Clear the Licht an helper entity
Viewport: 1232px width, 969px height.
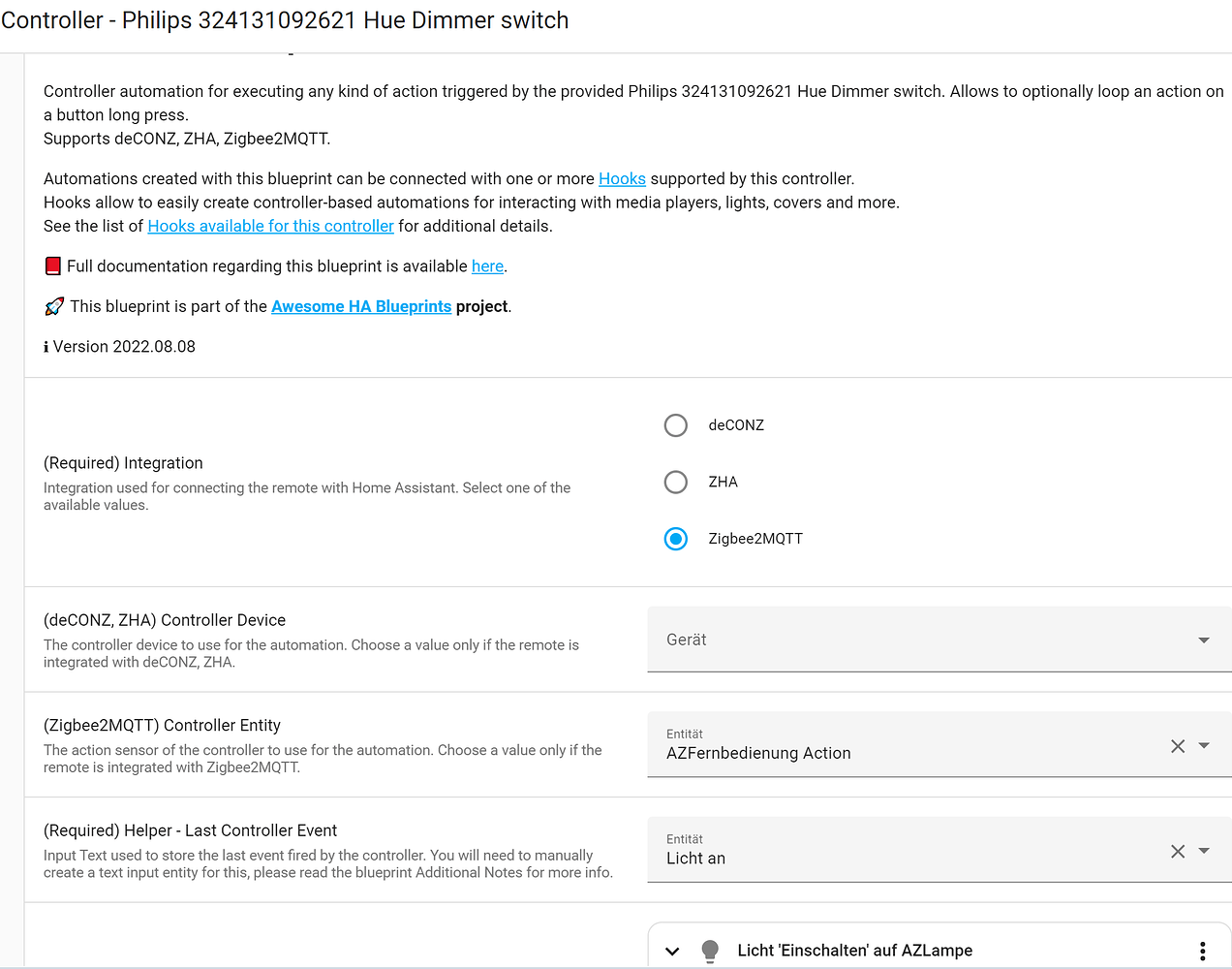coord(1178,852)
